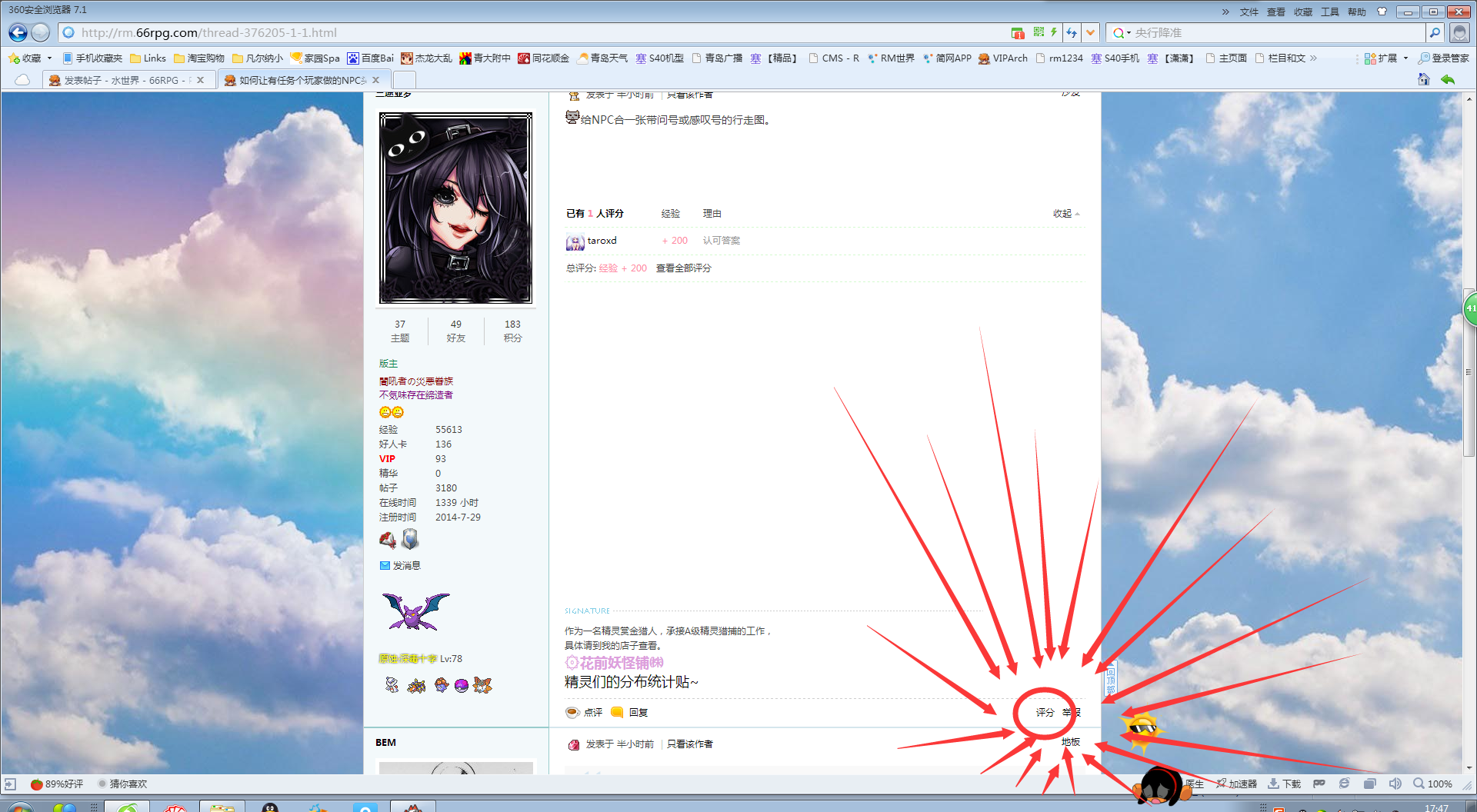The height and width of the screenshot is (812, 1477).
Task: Click the purple bat sprite image
Action: pos(415,611)
